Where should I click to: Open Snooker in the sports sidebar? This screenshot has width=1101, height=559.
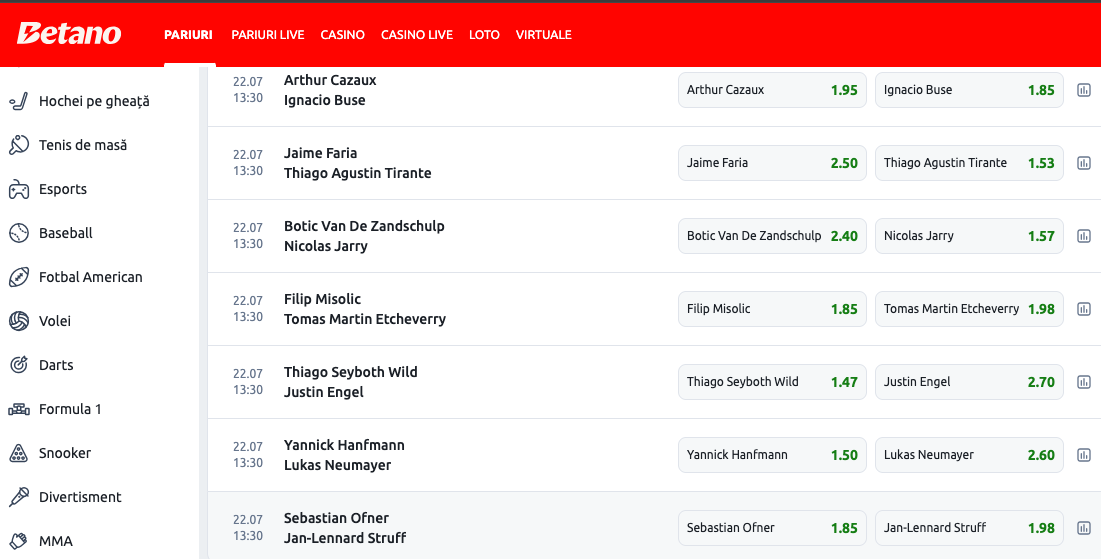65,453
